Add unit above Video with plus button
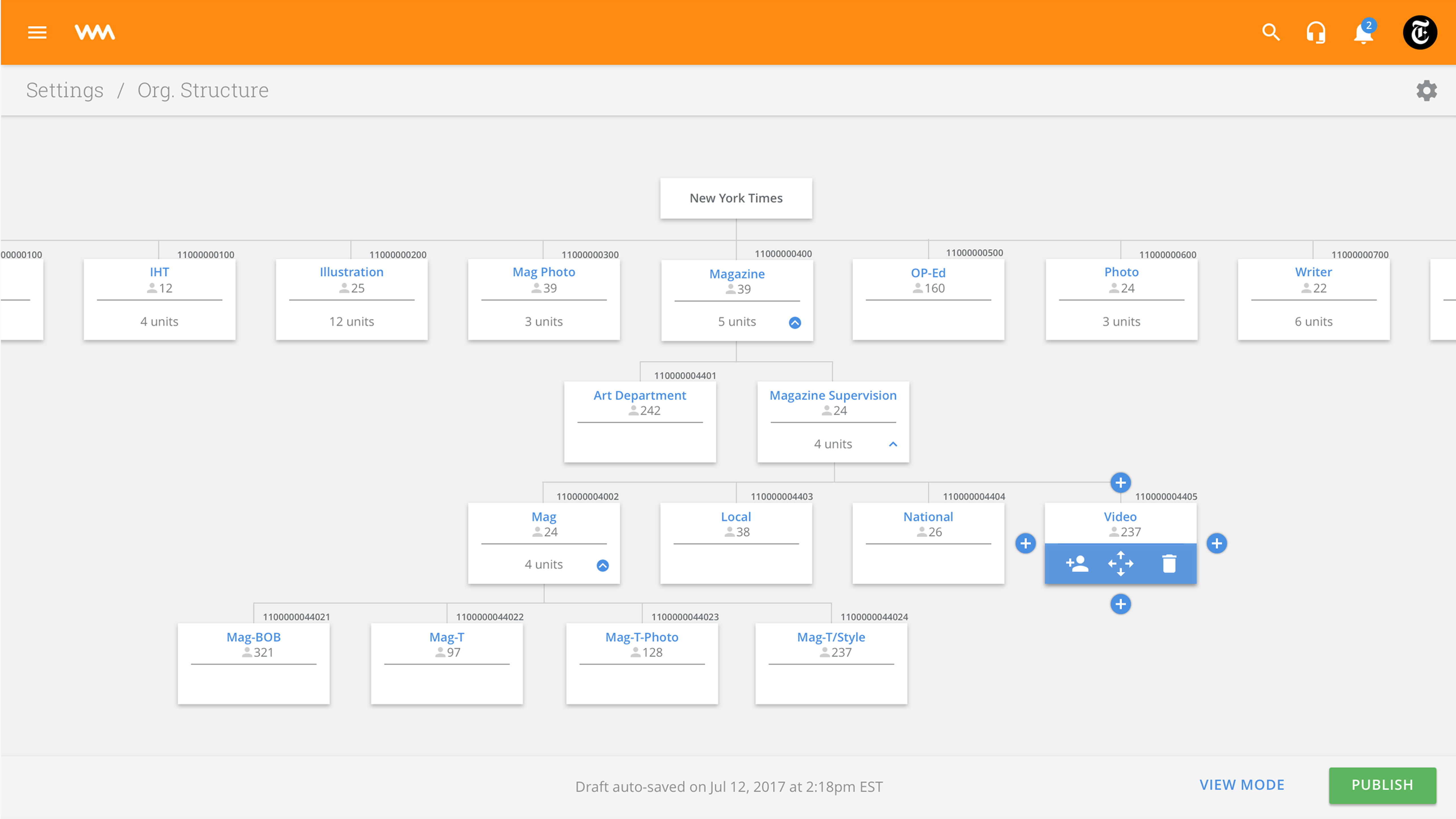This screenshot has width=1456, height=819. tap(1120, 483)
